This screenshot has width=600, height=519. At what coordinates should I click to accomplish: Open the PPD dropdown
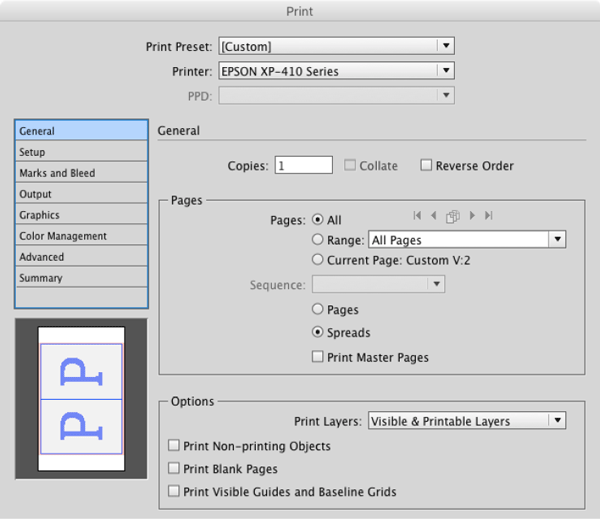point(336,95)
